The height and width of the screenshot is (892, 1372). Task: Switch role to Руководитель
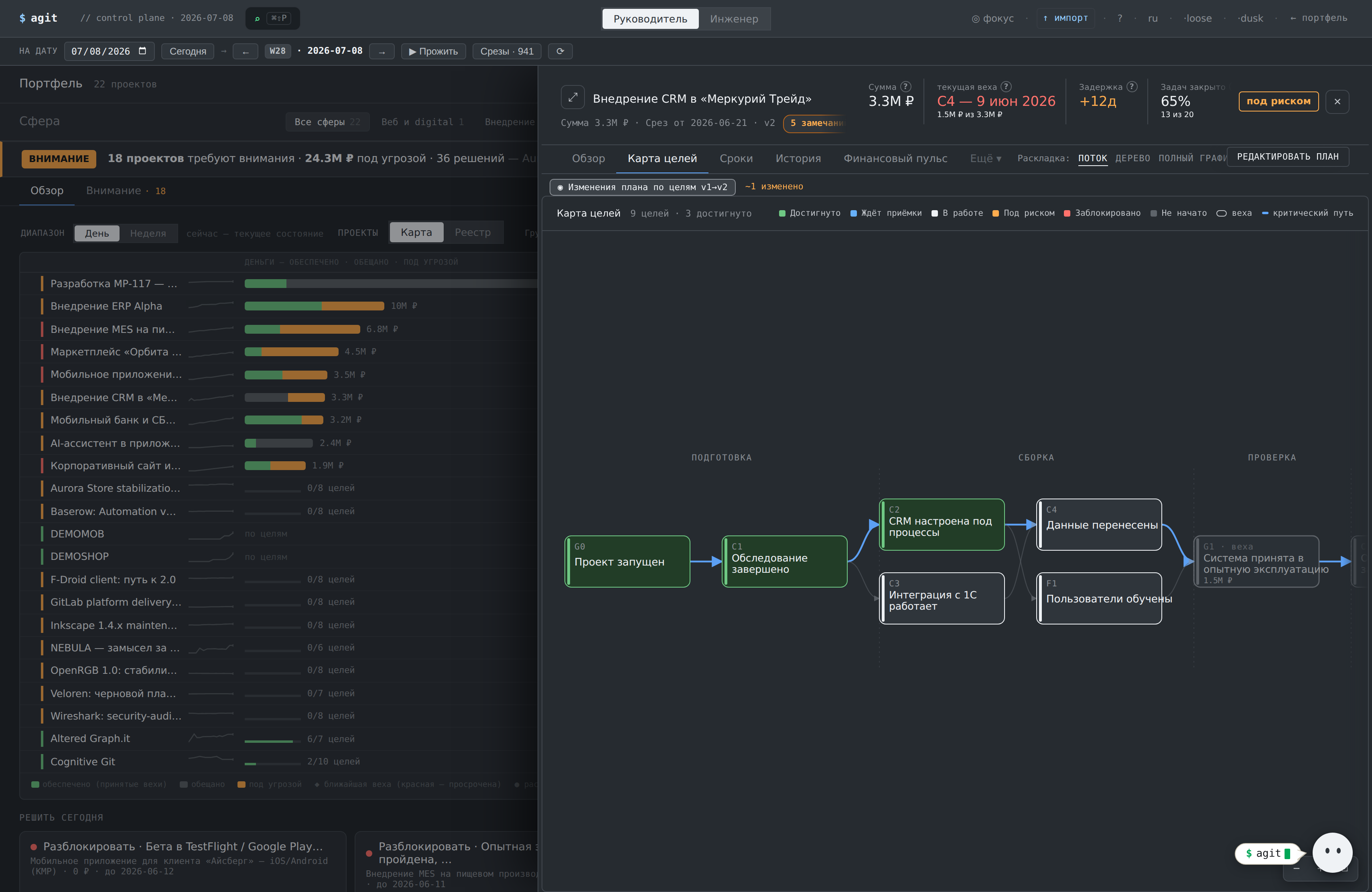pos(650,18)
